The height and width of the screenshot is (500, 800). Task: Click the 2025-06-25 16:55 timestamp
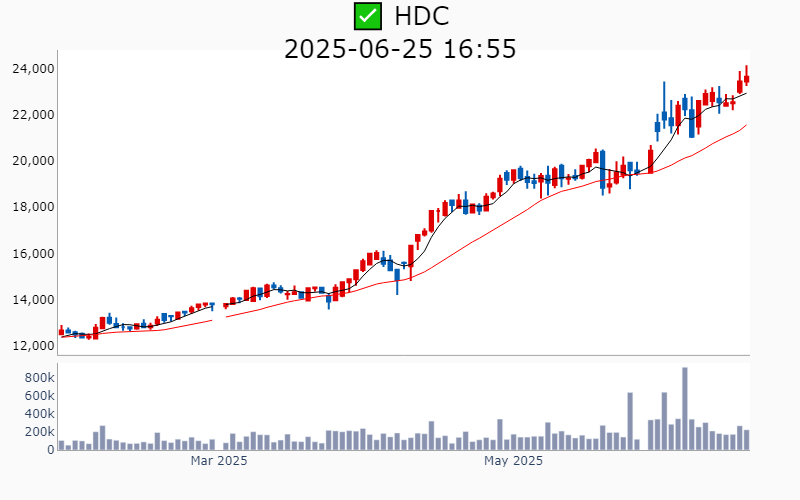[x=400, y=49]
